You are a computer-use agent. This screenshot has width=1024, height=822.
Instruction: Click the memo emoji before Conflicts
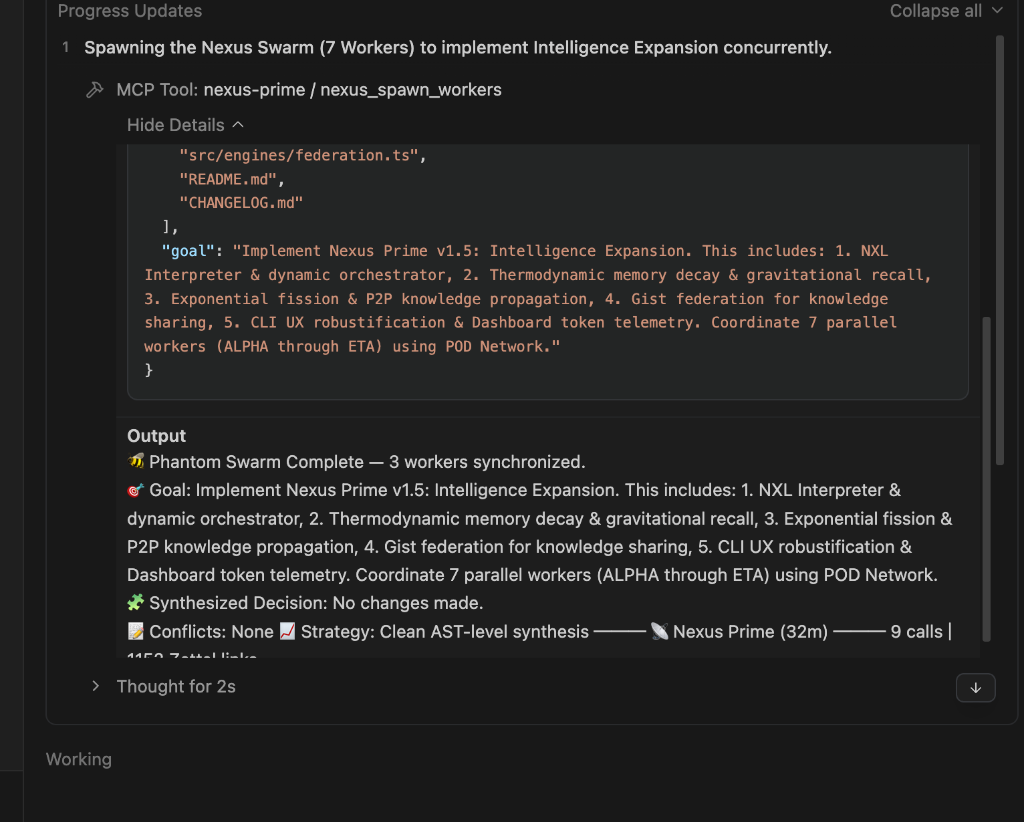click(x=134, y=631)
